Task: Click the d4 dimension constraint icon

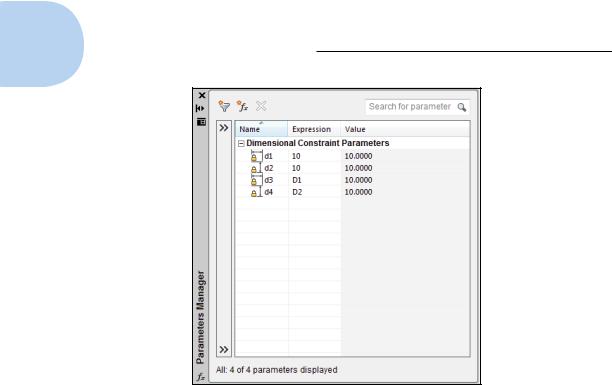Action: 256,192
